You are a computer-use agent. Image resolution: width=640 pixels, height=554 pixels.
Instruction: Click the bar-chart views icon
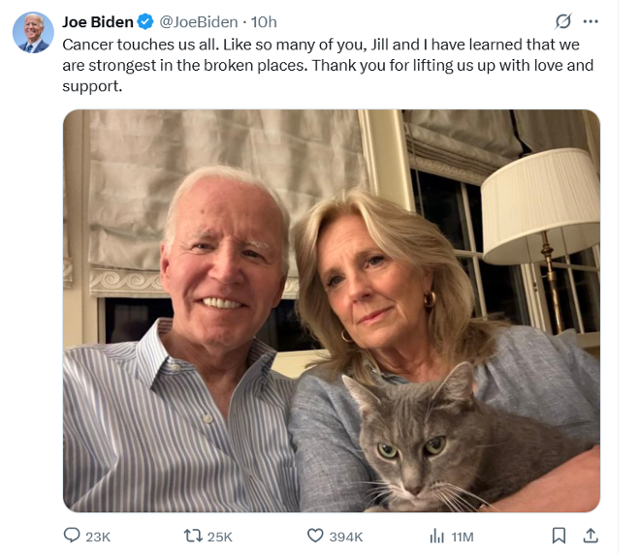[437, 536]
